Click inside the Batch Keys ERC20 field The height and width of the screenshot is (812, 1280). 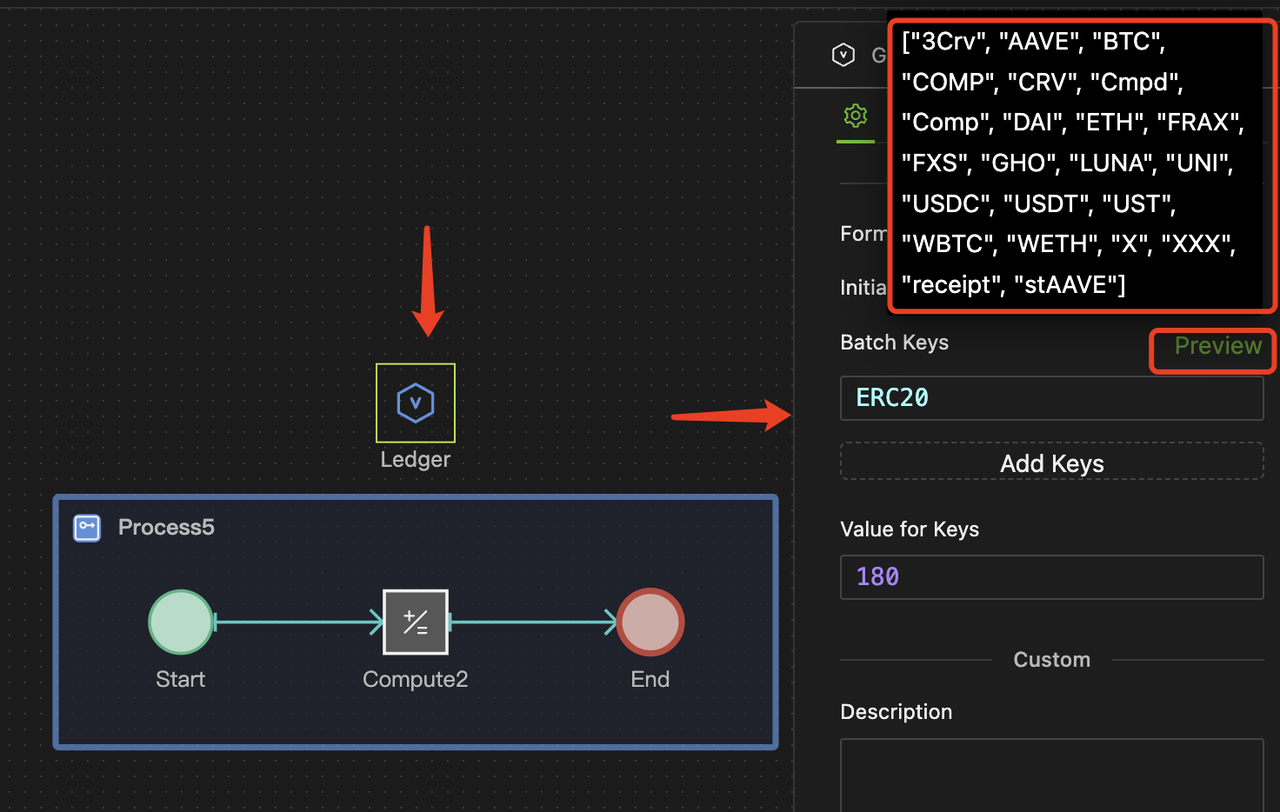[1051, 397]
